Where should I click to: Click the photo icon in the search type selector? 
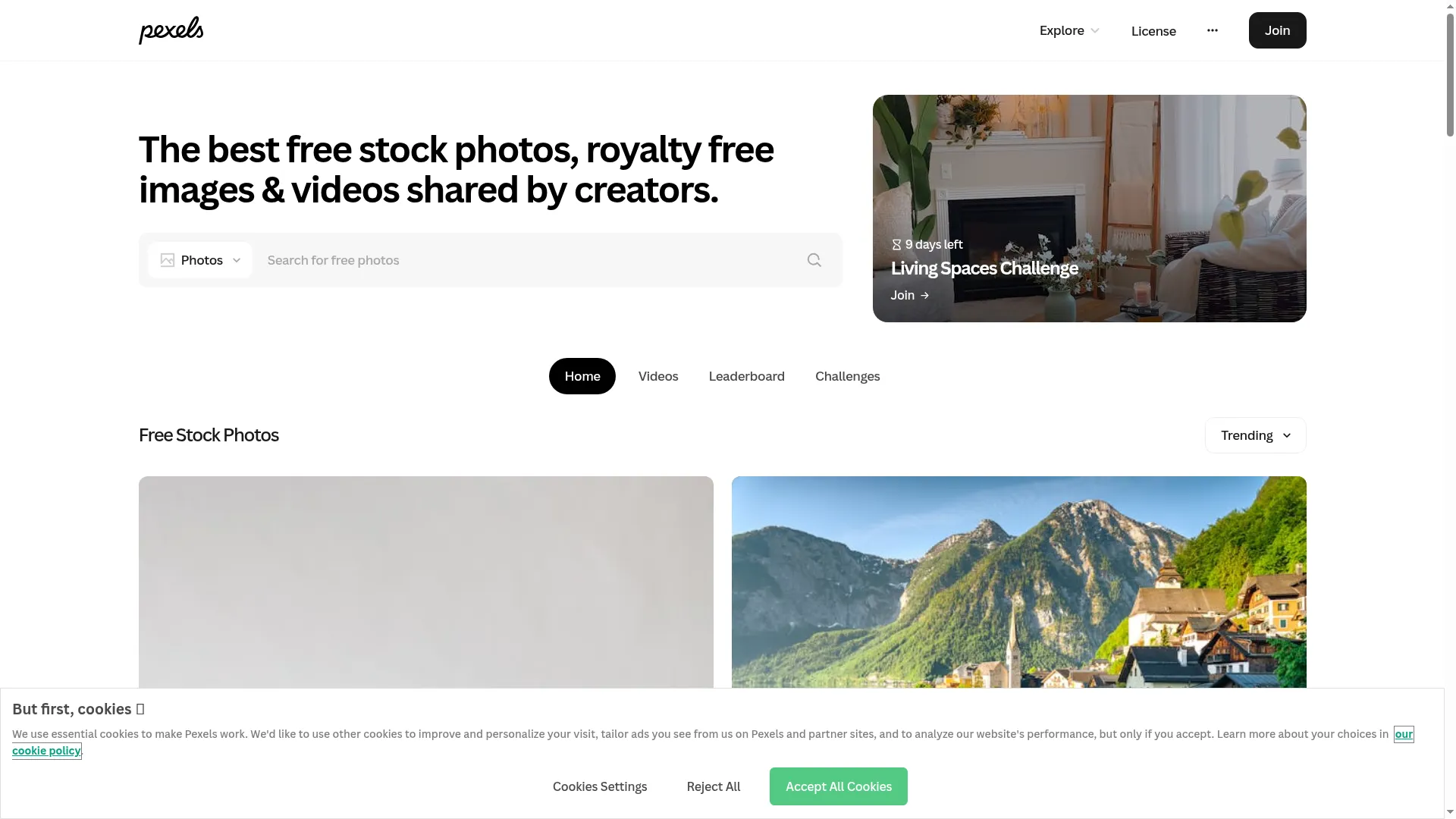click(168, 260)
